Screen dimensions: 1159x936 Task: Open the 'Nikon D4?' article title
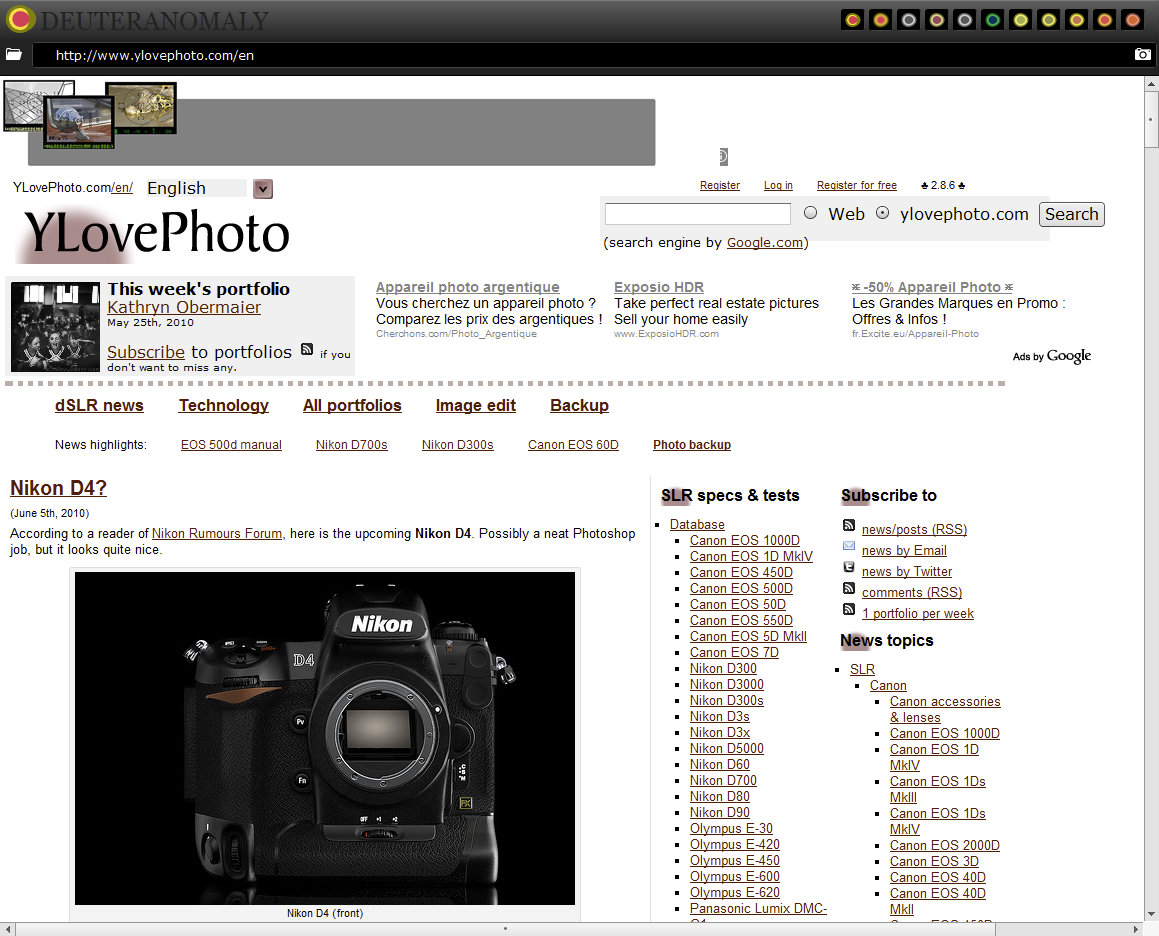(x=58, y=488)
